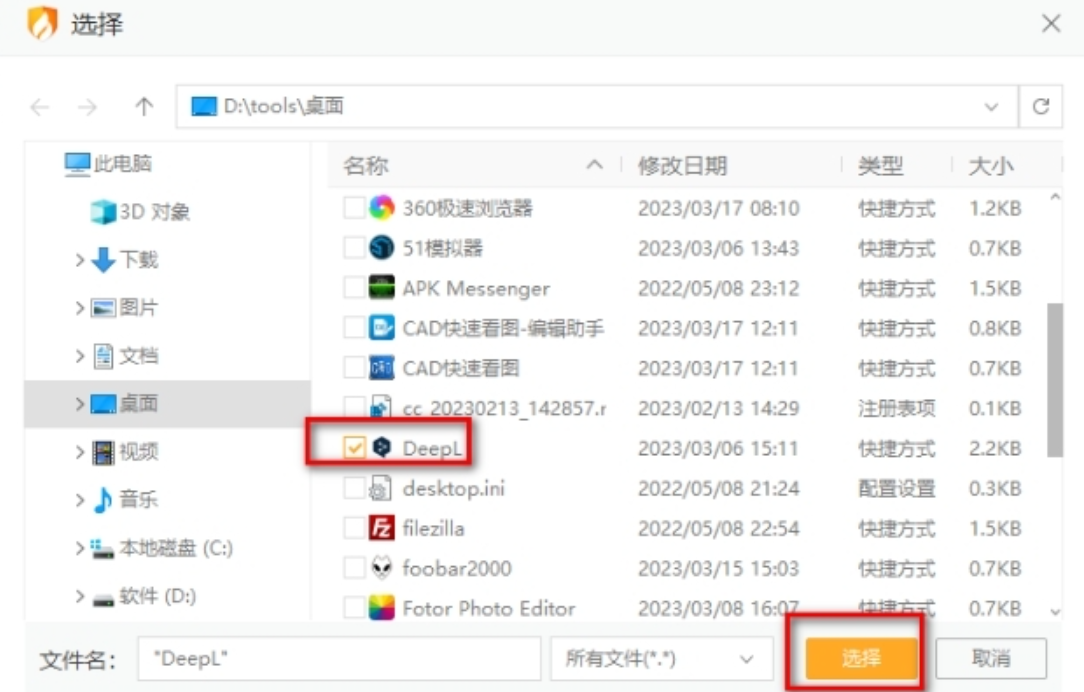This screenshot has width=1084, height=692.
Task: Click the refresh icon beside address bar
Action: (1041, 107)
